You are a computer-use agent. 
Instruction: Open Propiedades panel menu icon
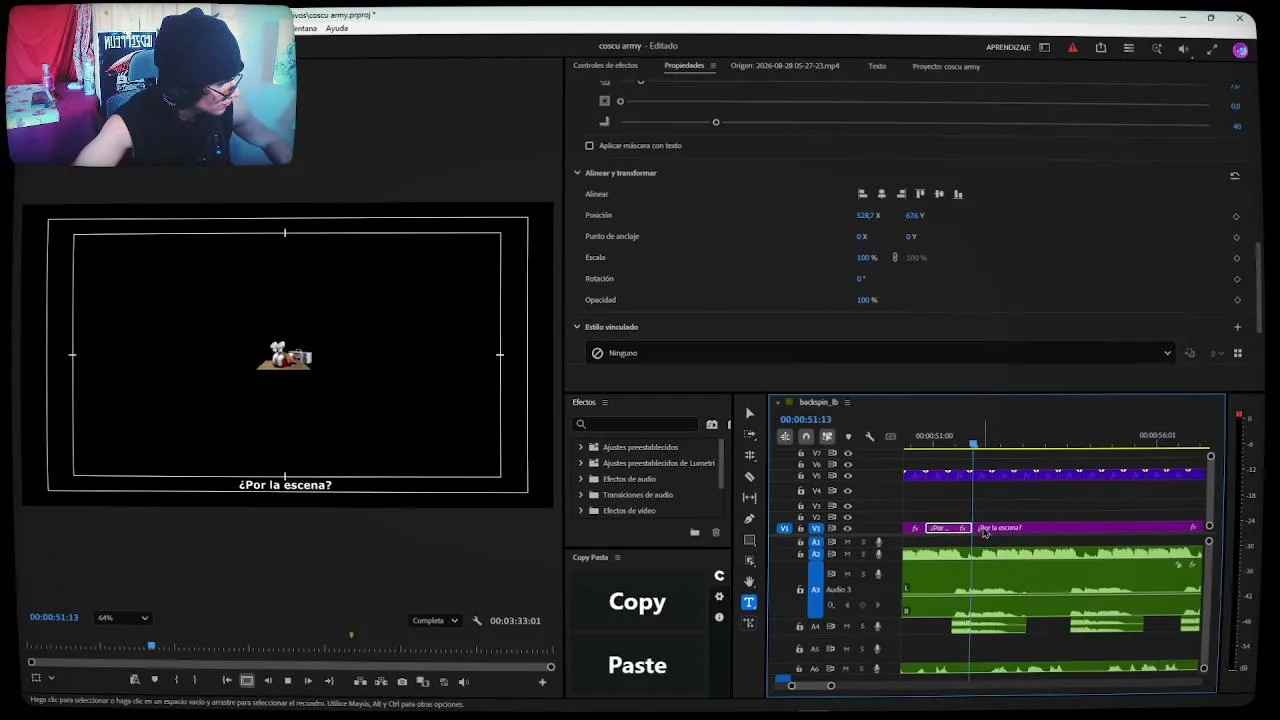click(713, 66)
